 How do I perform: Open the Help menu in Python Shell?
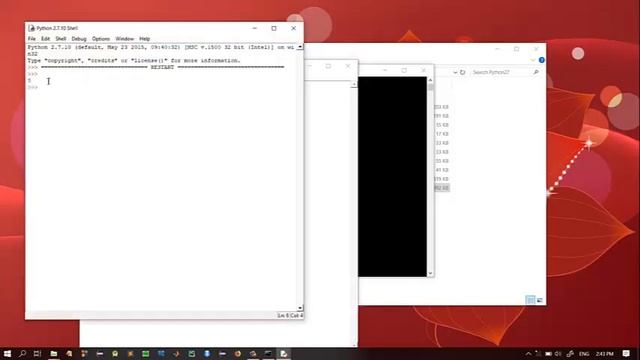pyautogui.click(x=144, y=39)
